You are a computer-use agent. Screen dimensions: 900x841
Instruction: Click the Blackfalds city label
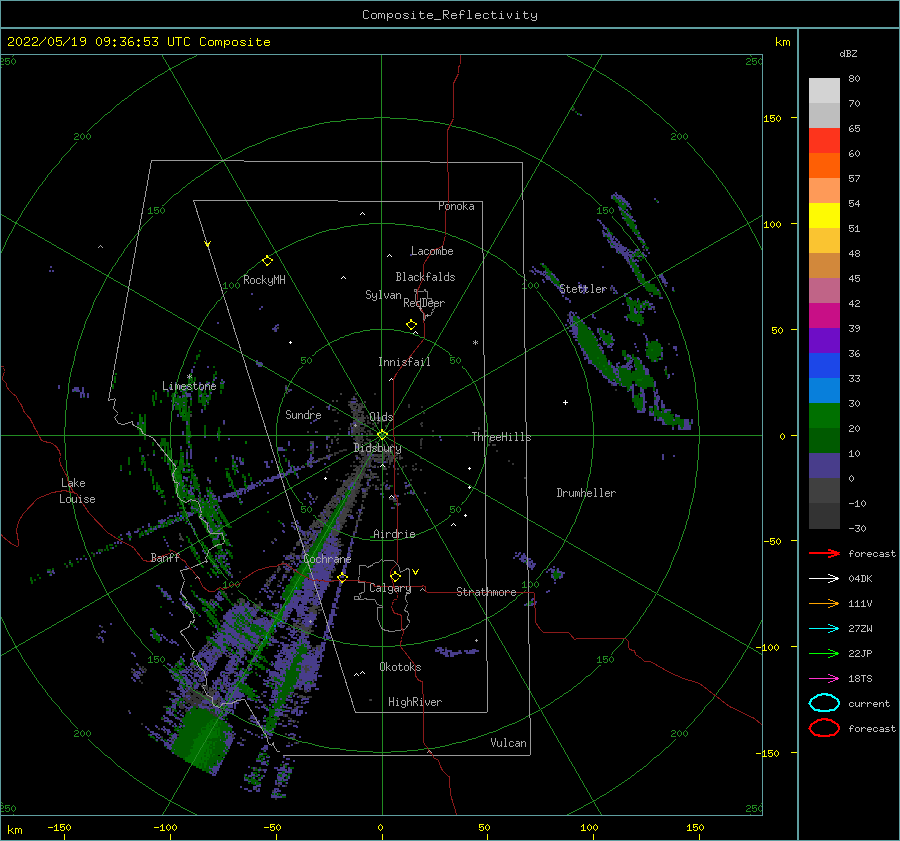(425, 277)
